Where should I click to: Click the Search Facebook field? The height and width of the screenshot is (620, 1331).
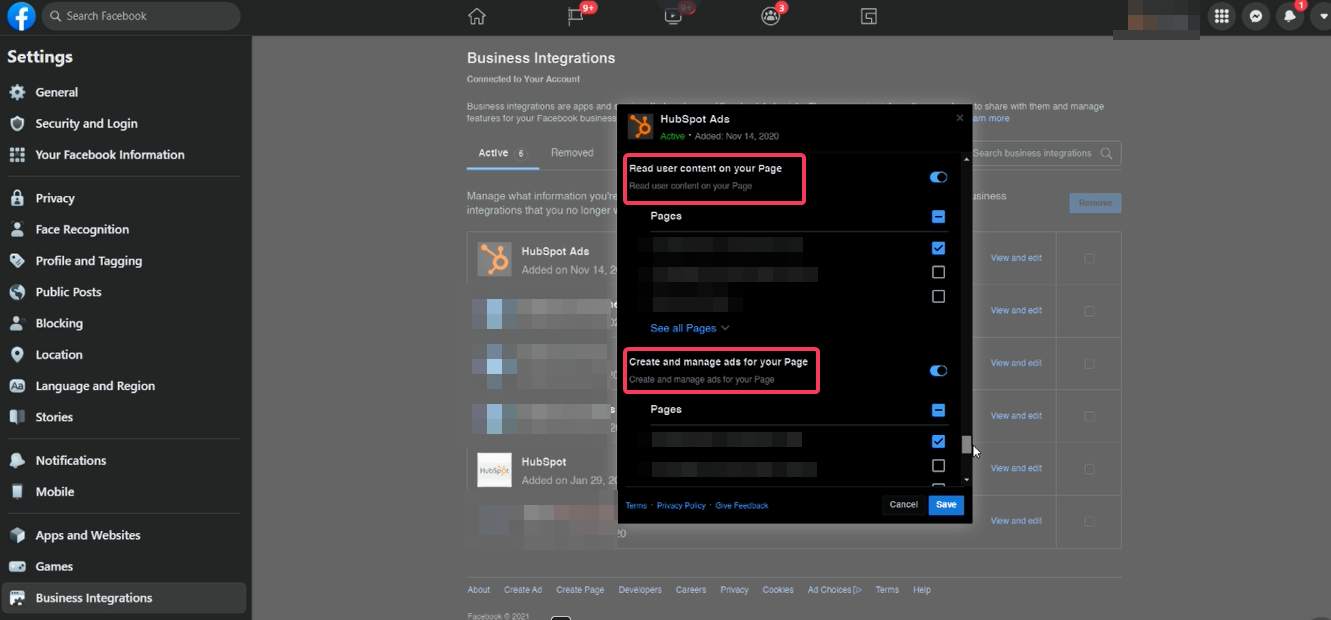click(x=141, y=16)
